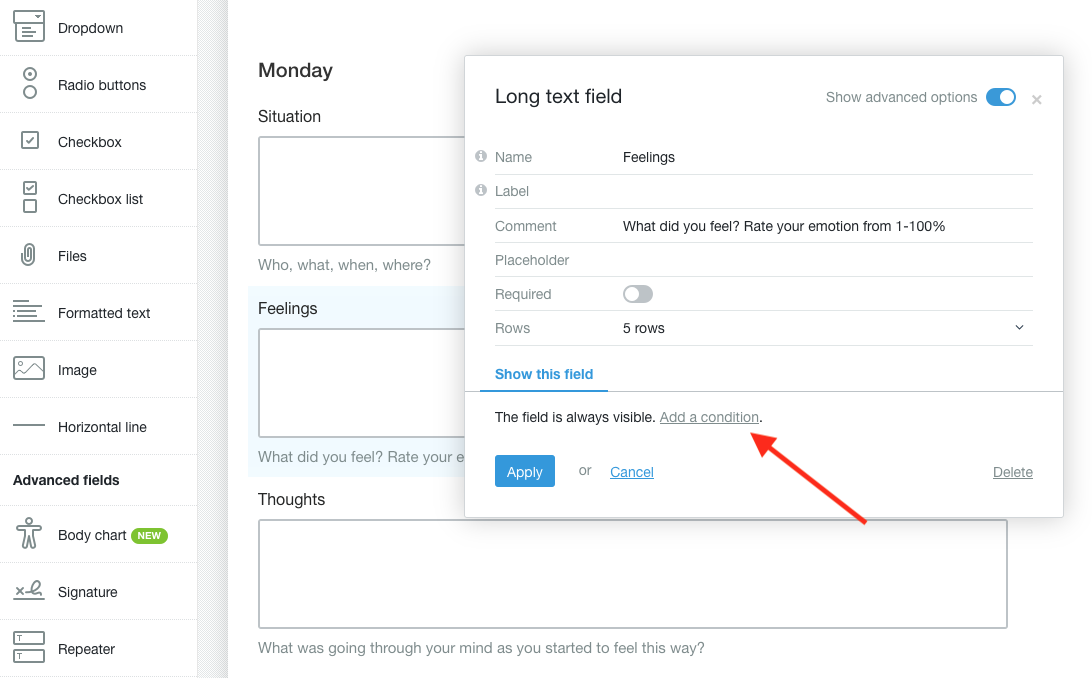Click the Add a condition link
The width and height of the screenshot is (1092, 678).
[x=709, y=417]
